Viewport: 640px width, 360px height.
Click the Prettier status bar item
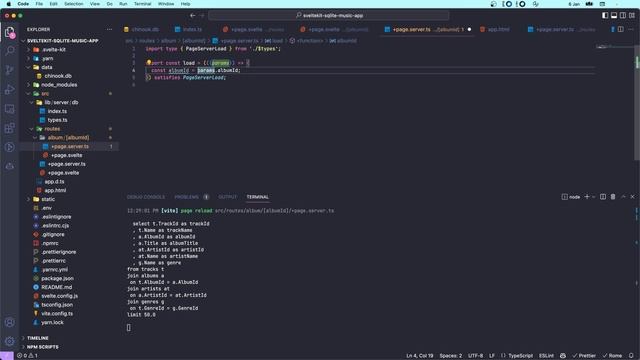point(584,356)
